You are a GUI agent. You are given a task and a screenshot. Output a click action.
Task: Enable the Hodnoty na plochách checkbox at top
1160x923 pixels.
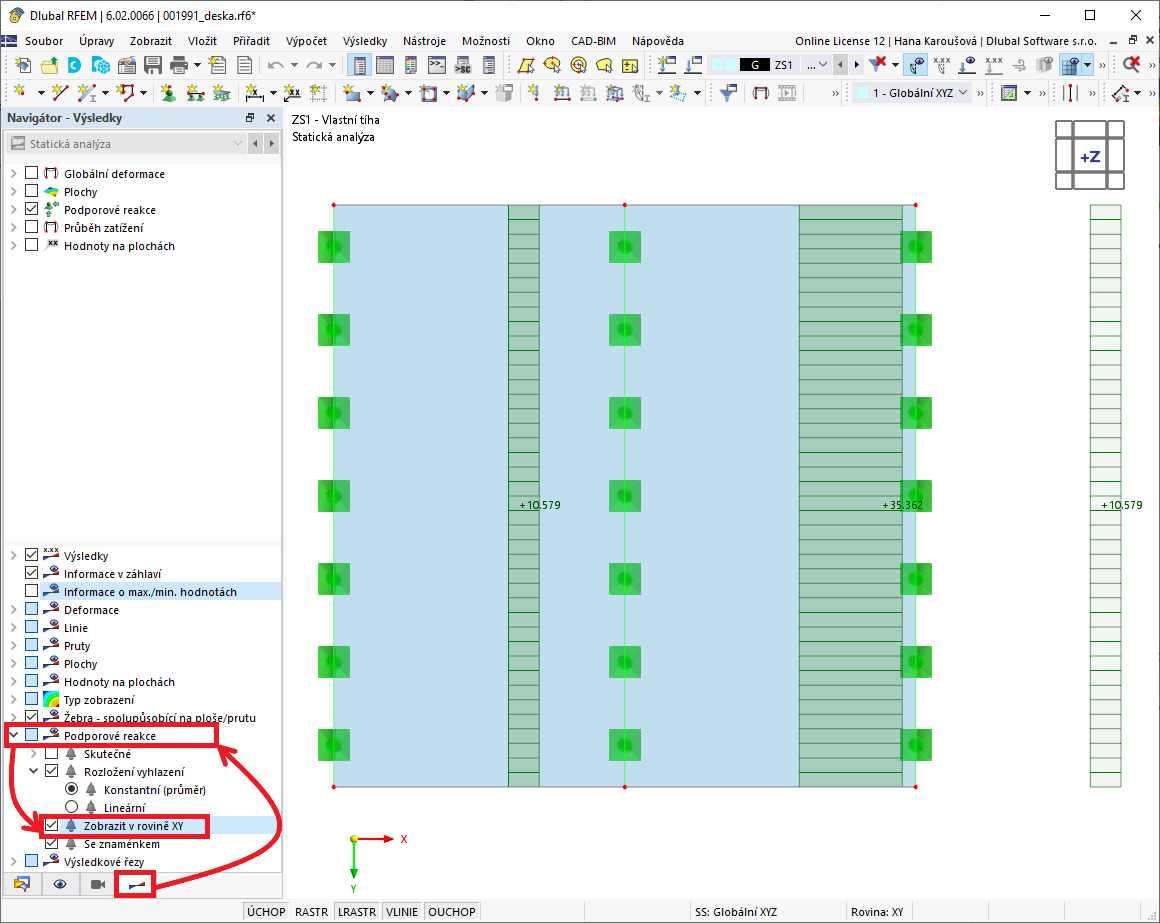pyautogui.click(x=31, y=245)
